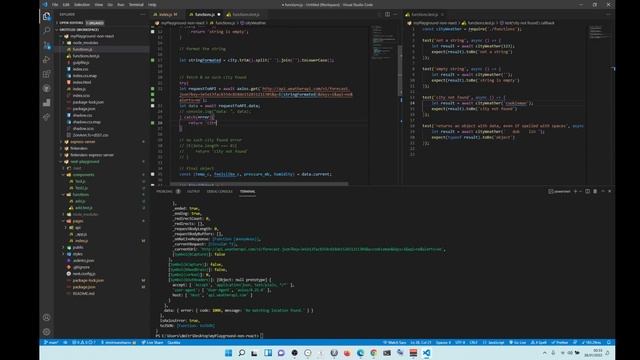This screenshot has width=640, height=360.
Task: Expand the Open Editors section
Action: click(71, 23)
